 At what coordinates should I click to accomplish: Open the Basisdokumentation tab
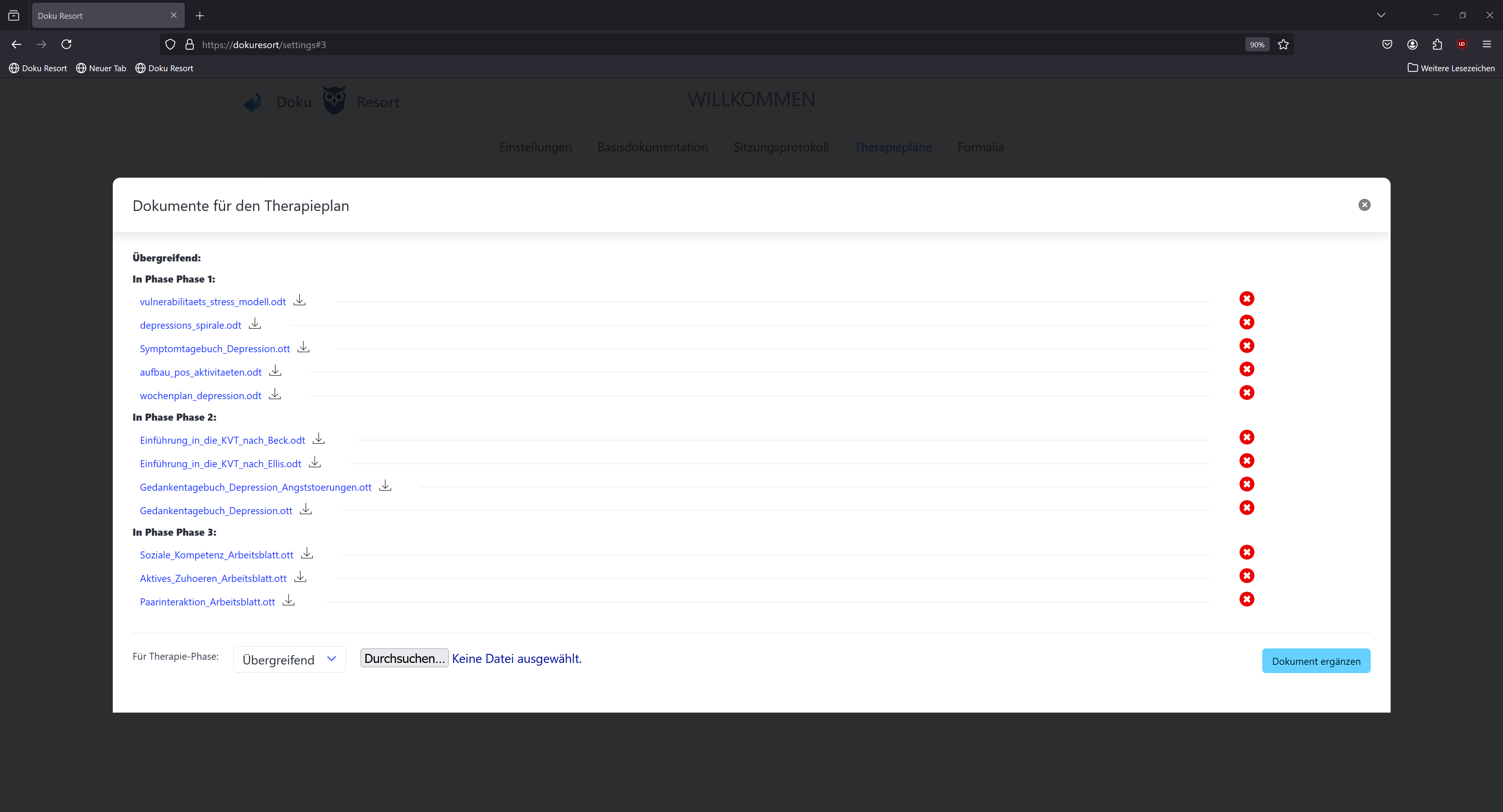652,147
